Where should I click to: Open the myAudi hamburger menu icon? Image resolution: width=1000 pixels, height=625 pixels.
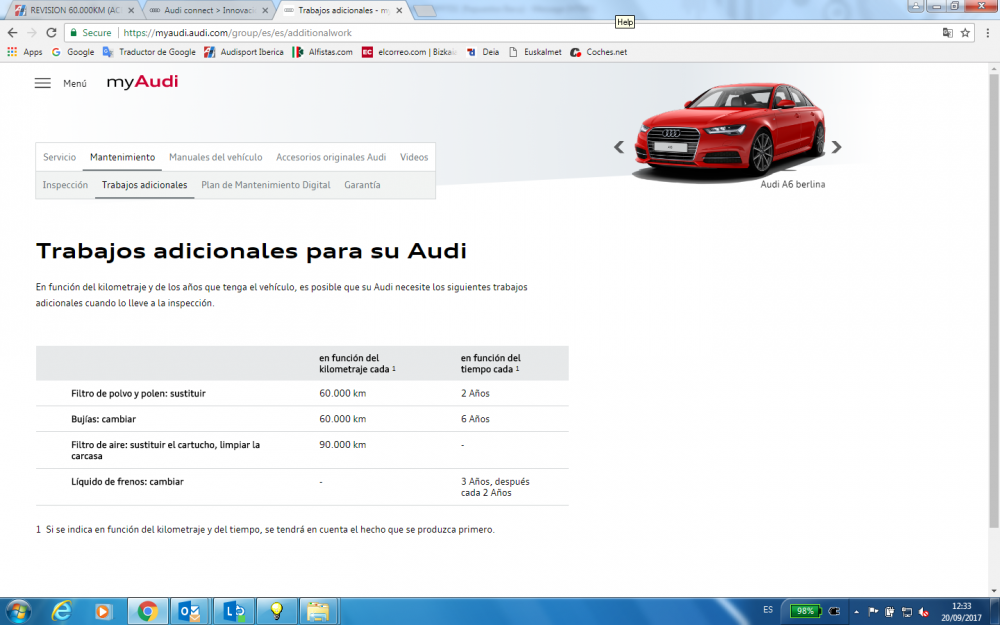(43, 83)
